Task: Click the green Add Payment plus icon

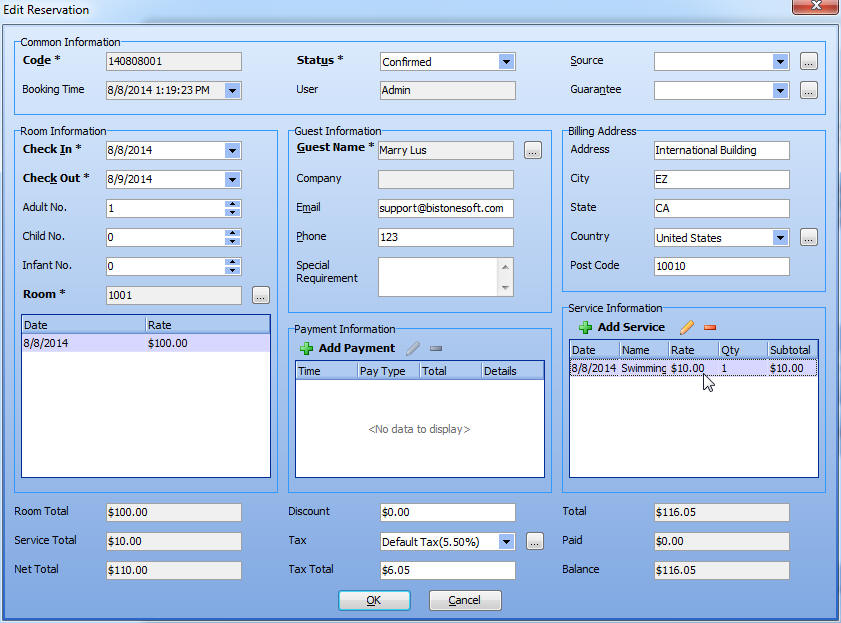Action: pos(307,348)
